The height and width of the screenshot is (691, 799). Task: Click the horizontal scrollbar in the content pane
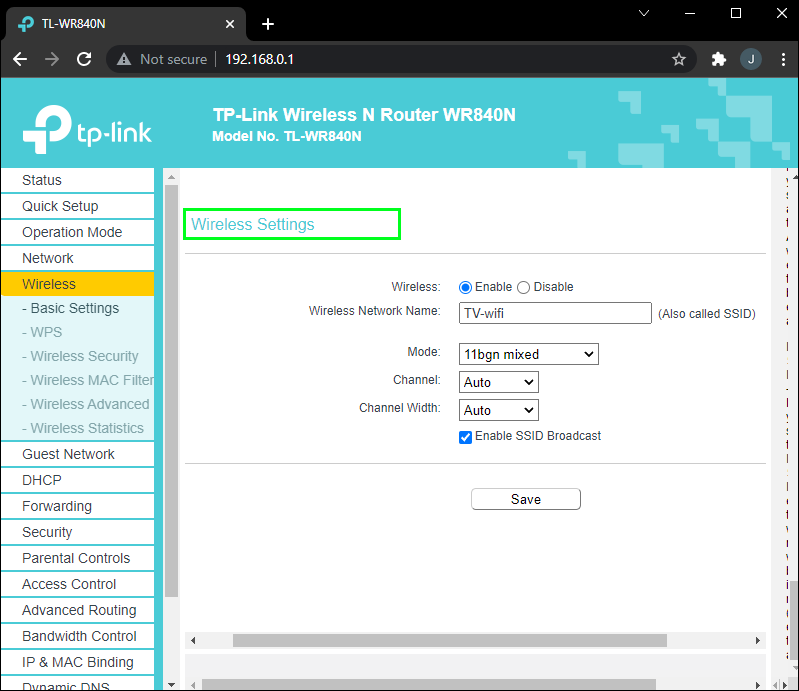click(x=449, y=640)
